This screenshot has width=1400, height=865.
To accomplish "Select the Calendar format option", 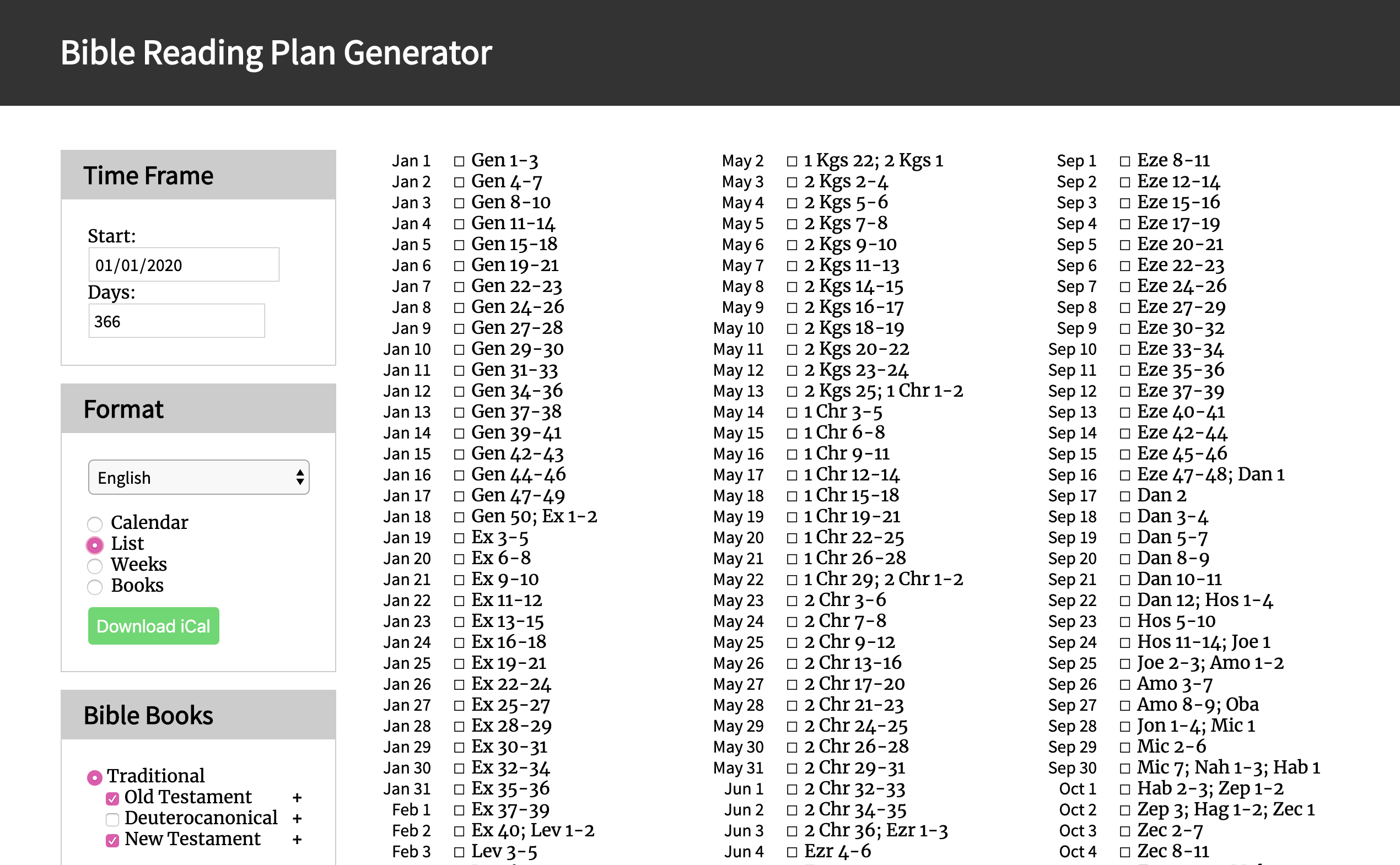I will [x=95, y=523].
